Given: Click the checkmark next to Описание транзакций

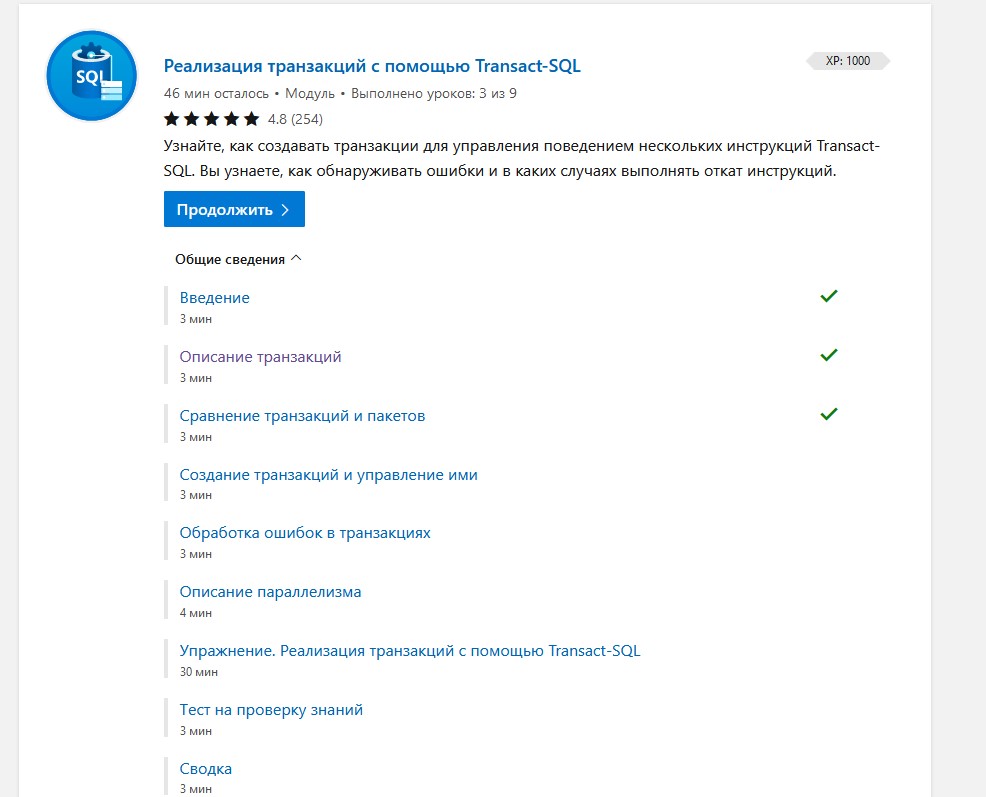Looking at the screenshot, I should click(828, 355).
